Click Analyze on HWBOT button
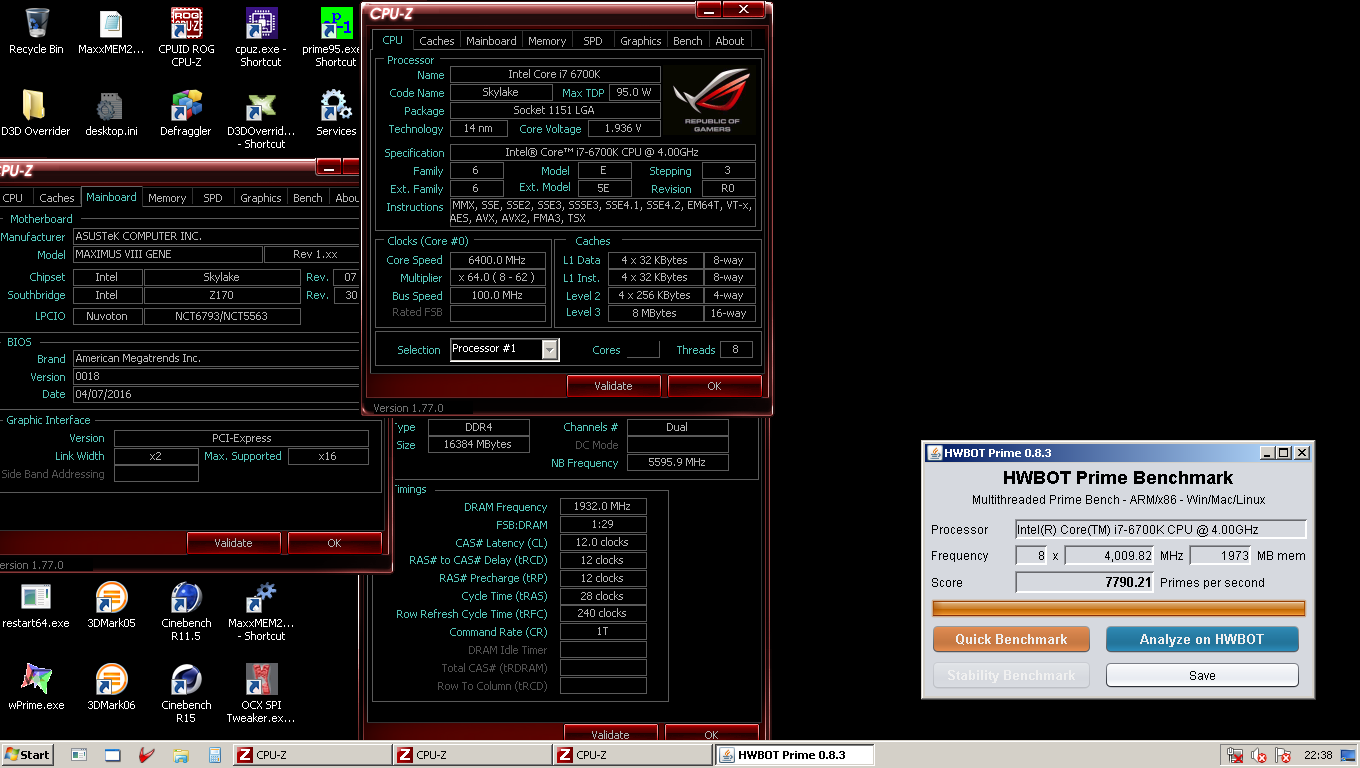The height and width of the screenshot is (768, 1360). click(1202, 639)
